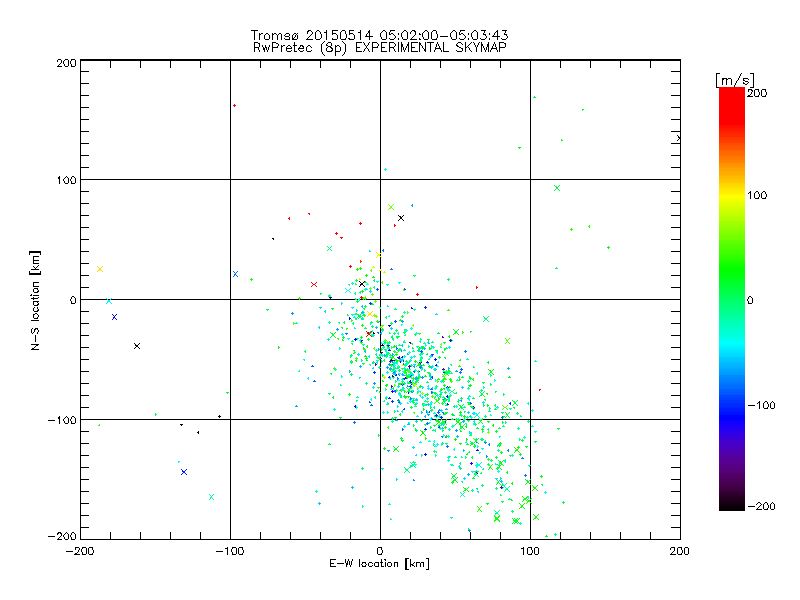This screenshot has height=600, width=800.
Task: Click the 100 label beside the colorbar
Action: 757,195
